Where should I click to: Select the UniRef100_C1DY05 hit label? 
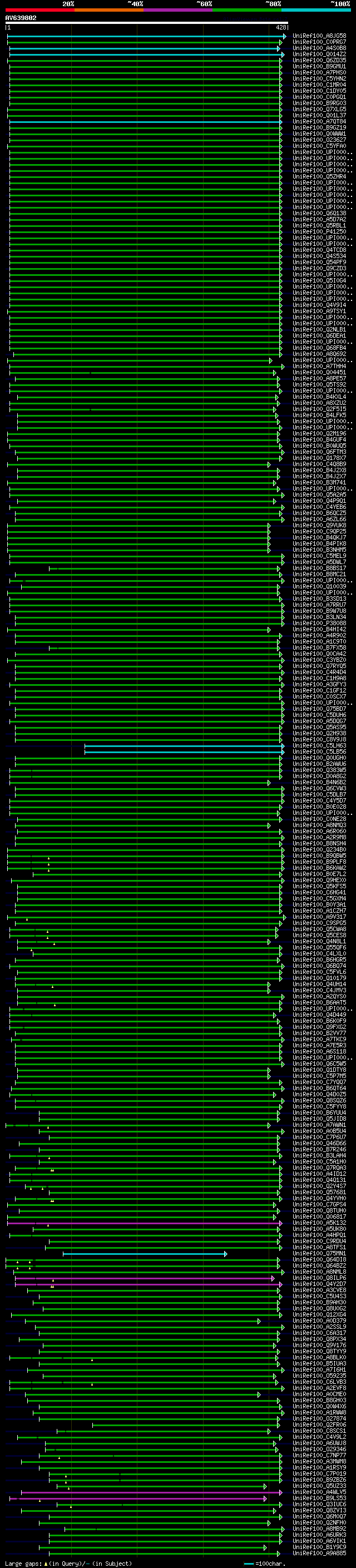pyautogui.click(x=319, y=91)
